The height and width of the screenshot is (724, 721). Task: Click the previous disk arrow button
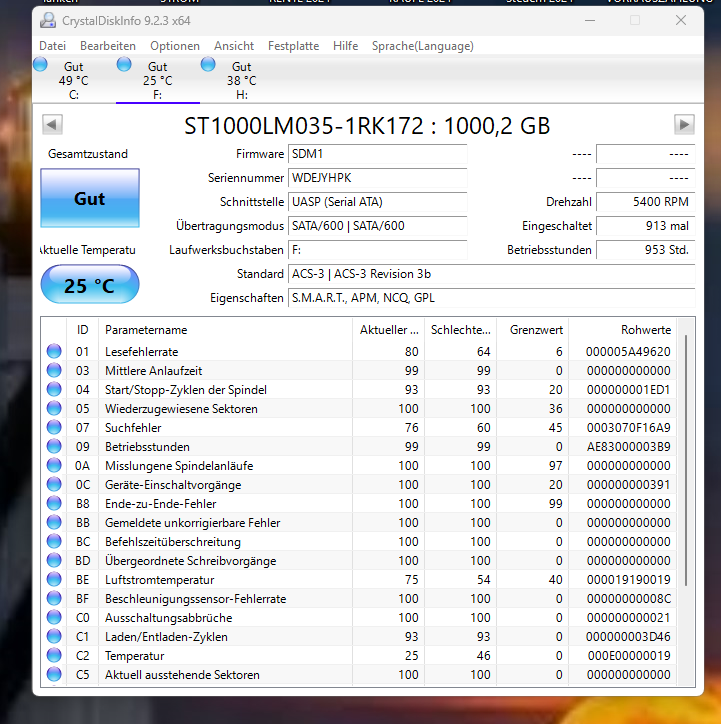coord(52,125)
